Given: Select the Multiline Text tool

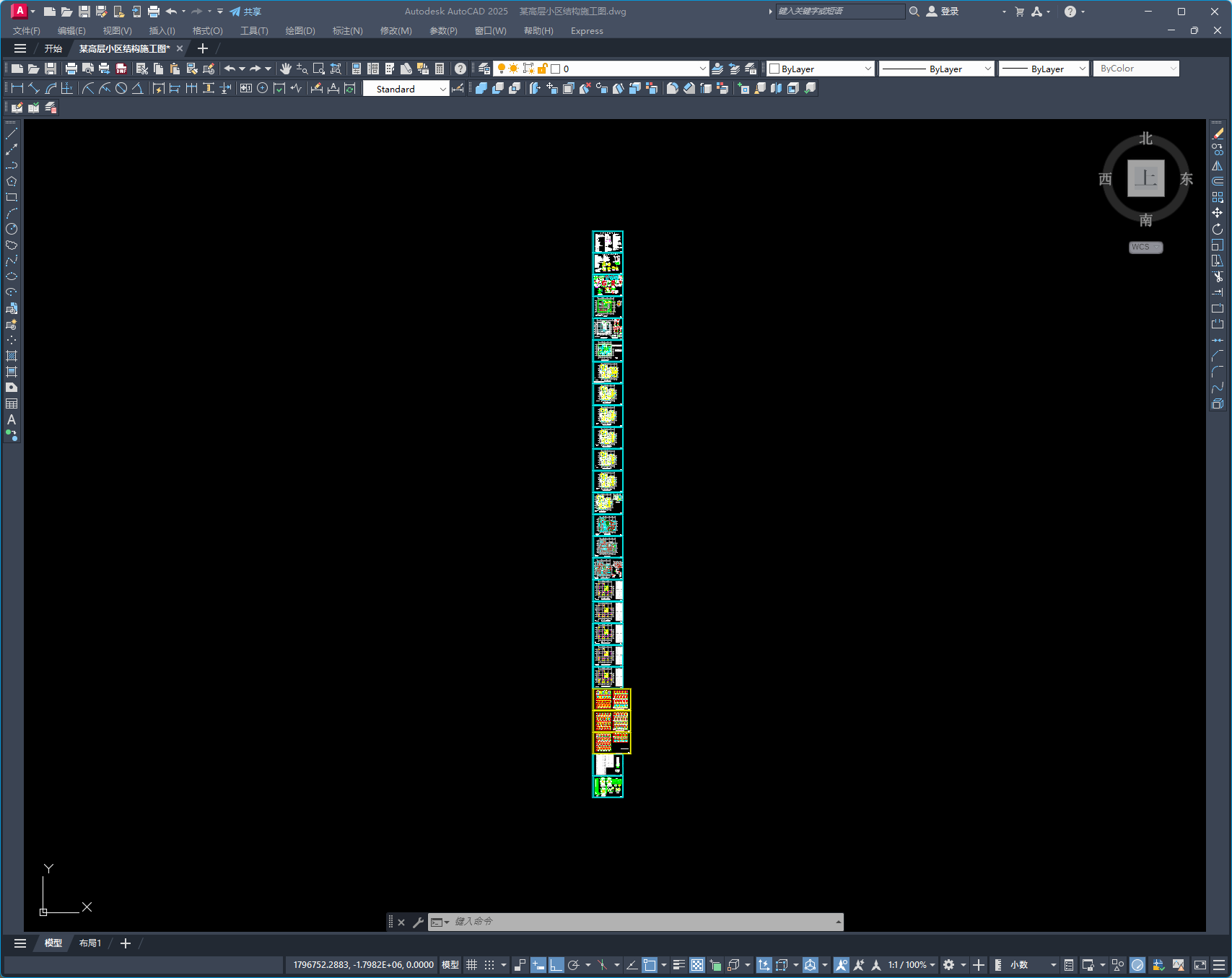Looking at the screenshot, I should [x=12, y=419].
